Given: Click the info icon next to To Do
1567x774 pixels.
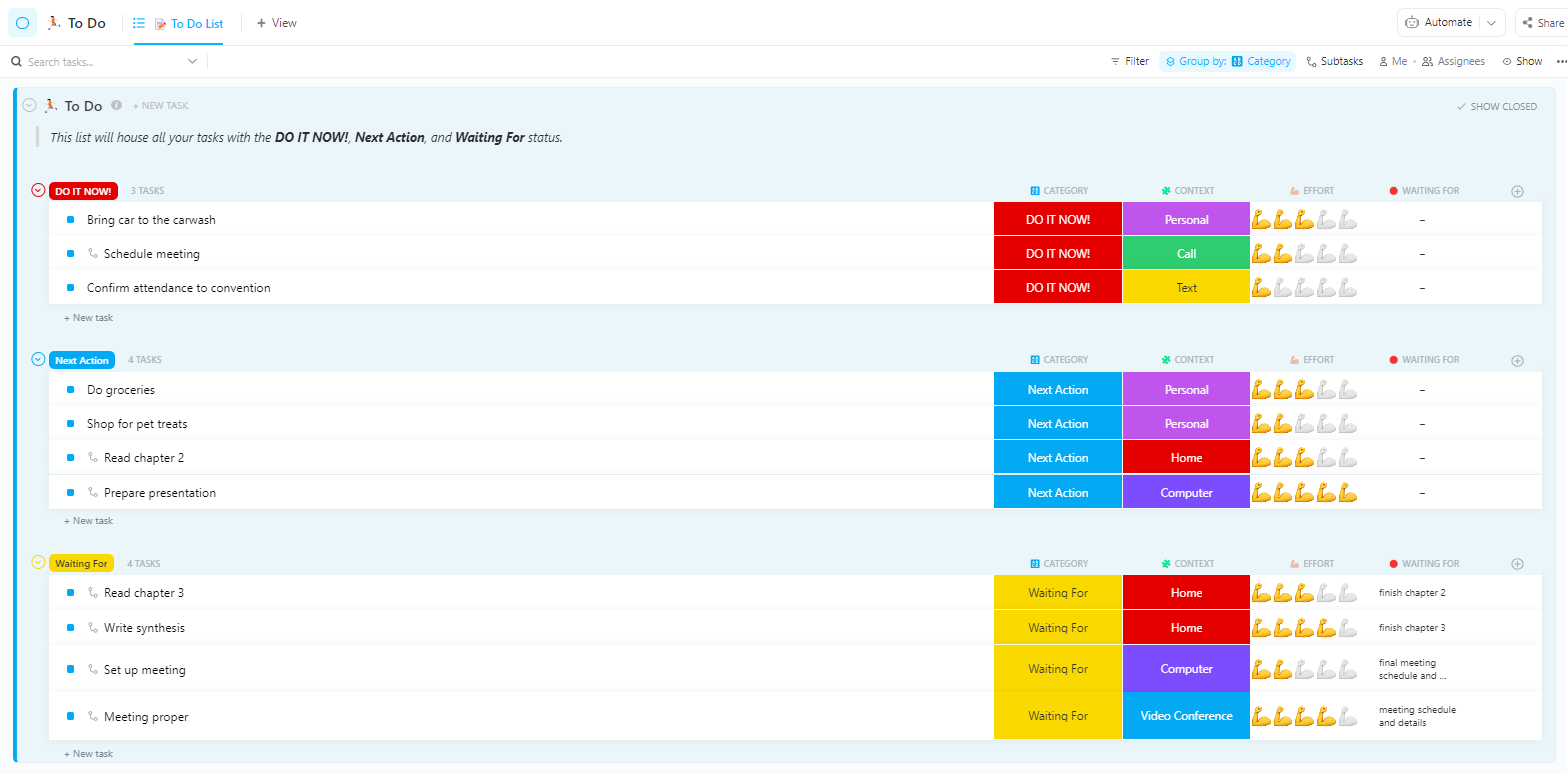Looking at the screenshot, I should point(116,105).
